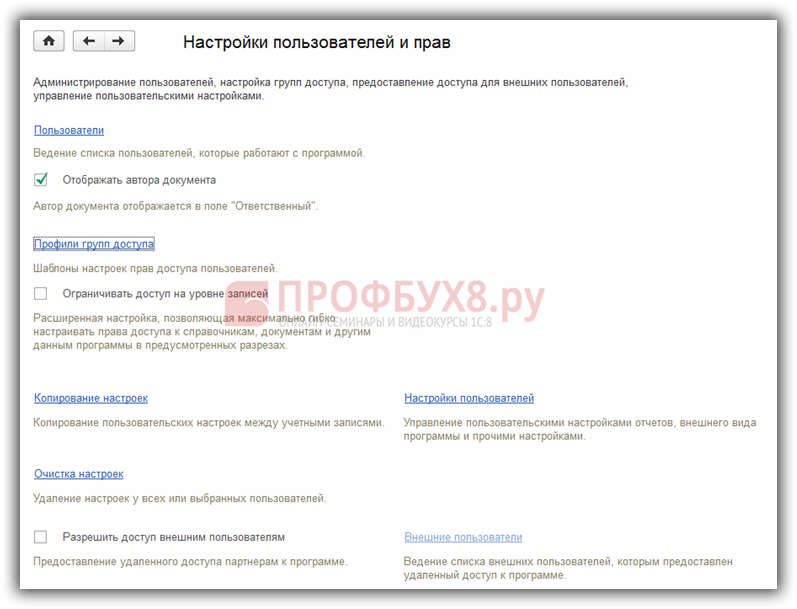Enable Ограничивать доступ на уровне записей checkbox

pos(41,294)
